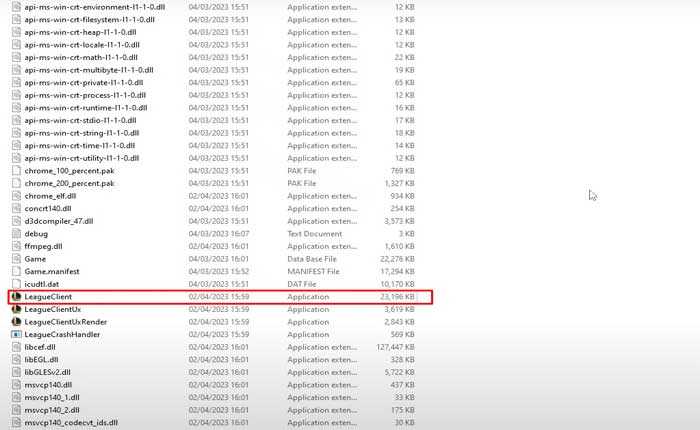This screenshot has height=430, width=700.
Task: Select the LeagueClientUxRender application icon
Action: coord(16,322)
